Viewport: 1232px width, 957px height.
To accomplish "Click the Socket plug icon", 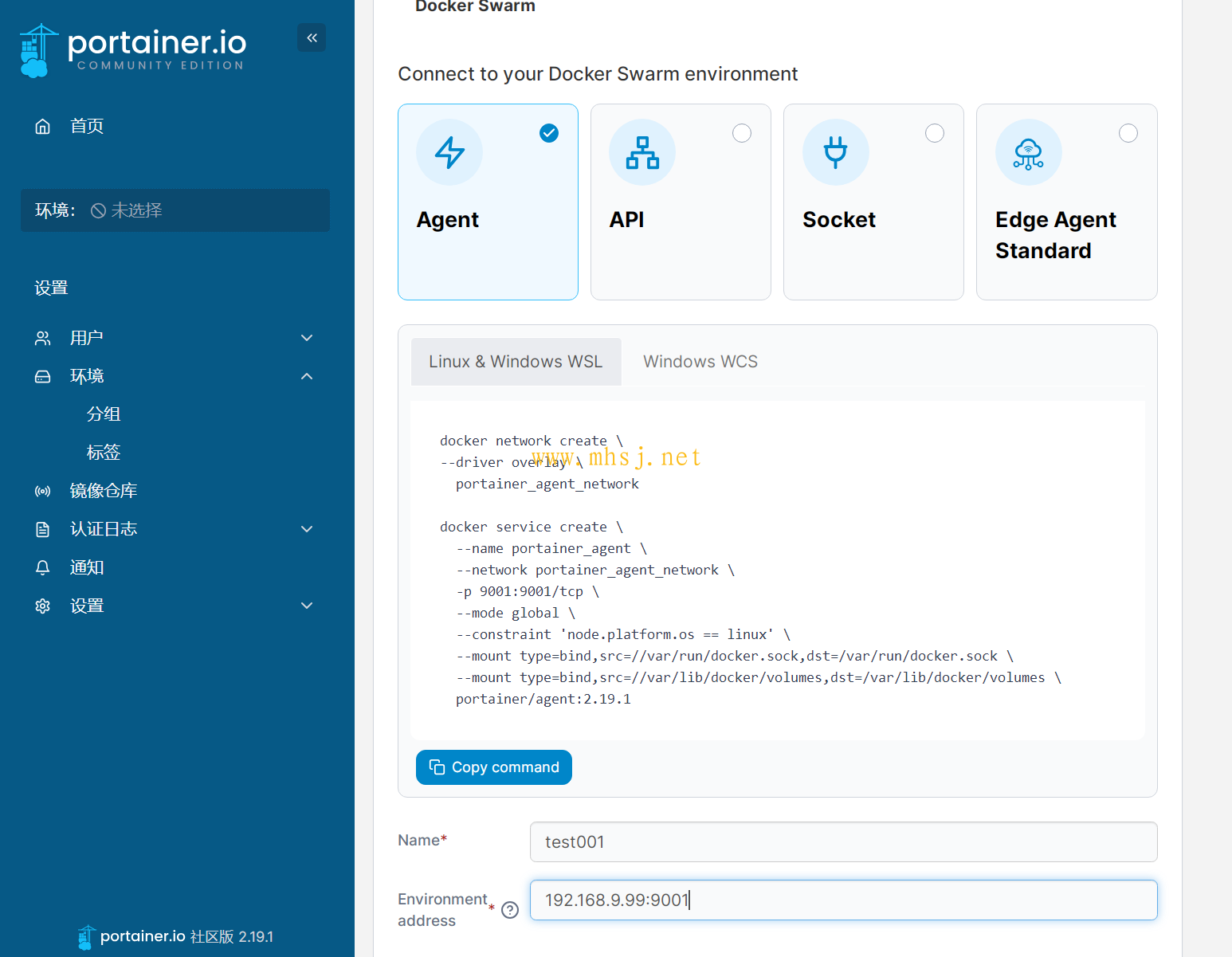I will 836,152.
